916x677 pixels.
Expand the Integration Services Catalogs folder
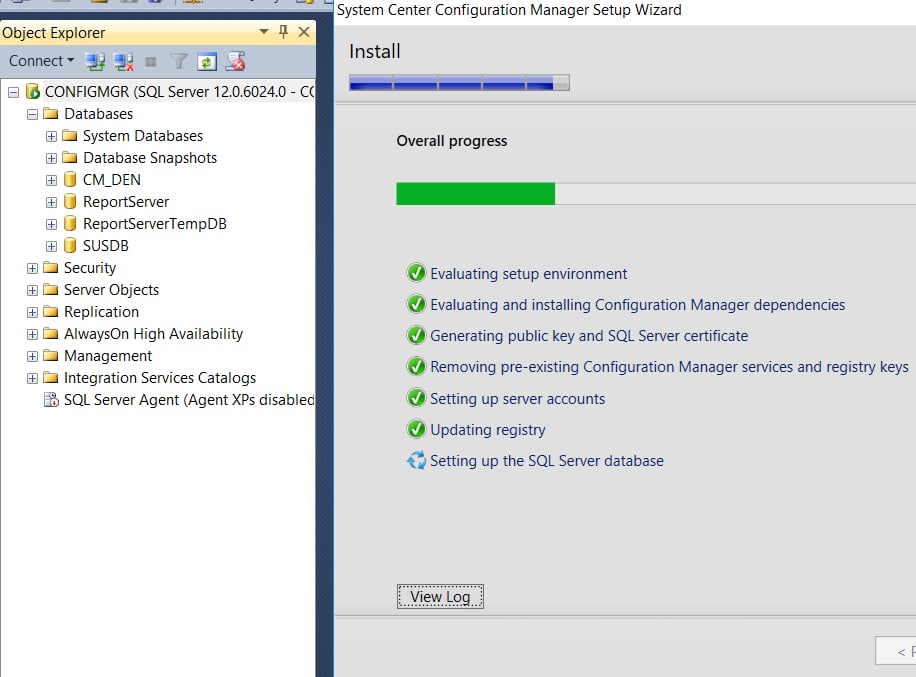(x=32, y=379)
